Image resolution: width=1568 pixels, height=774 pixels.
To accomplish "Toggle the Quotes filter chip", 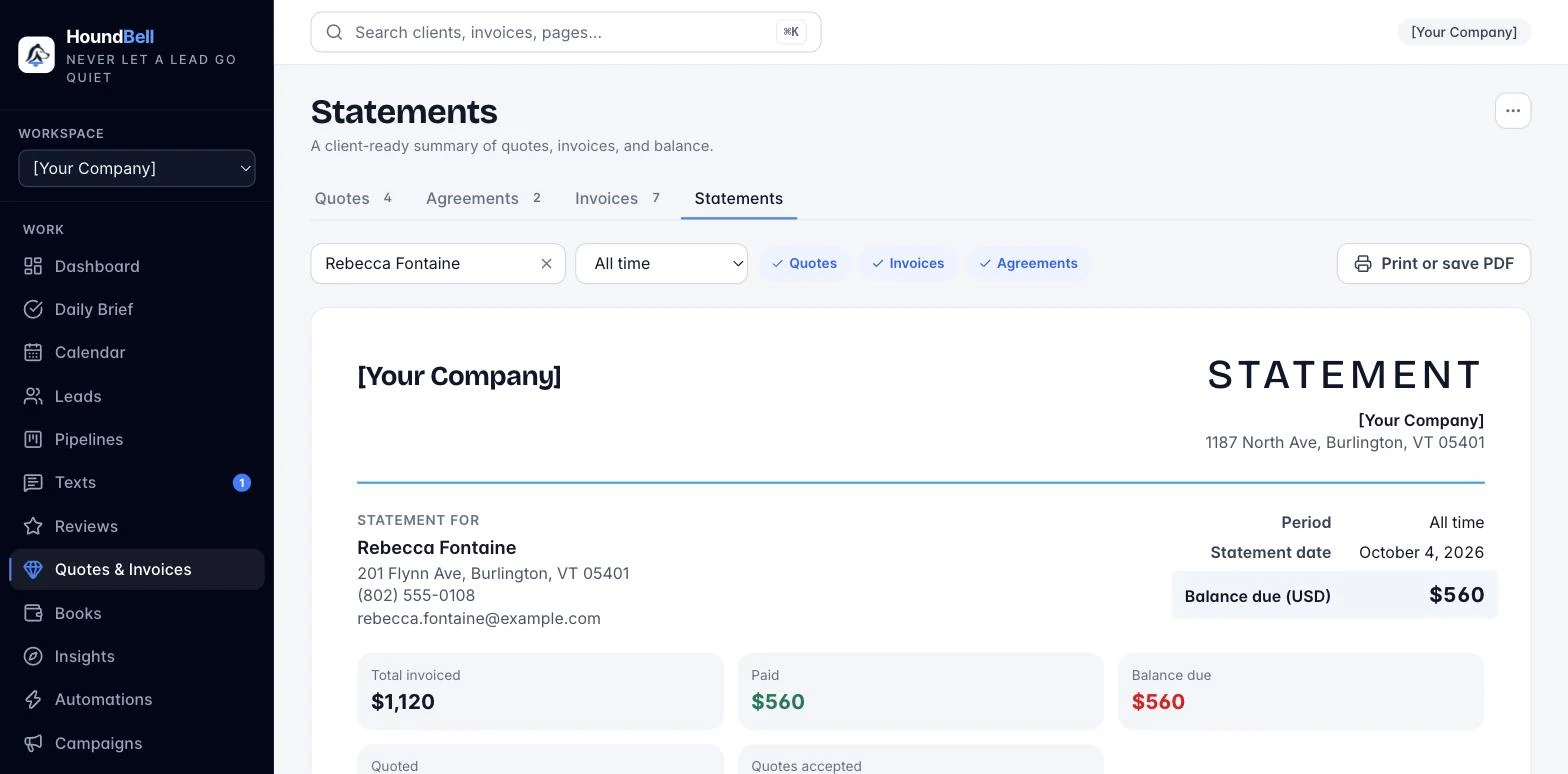I will (804, 263).
